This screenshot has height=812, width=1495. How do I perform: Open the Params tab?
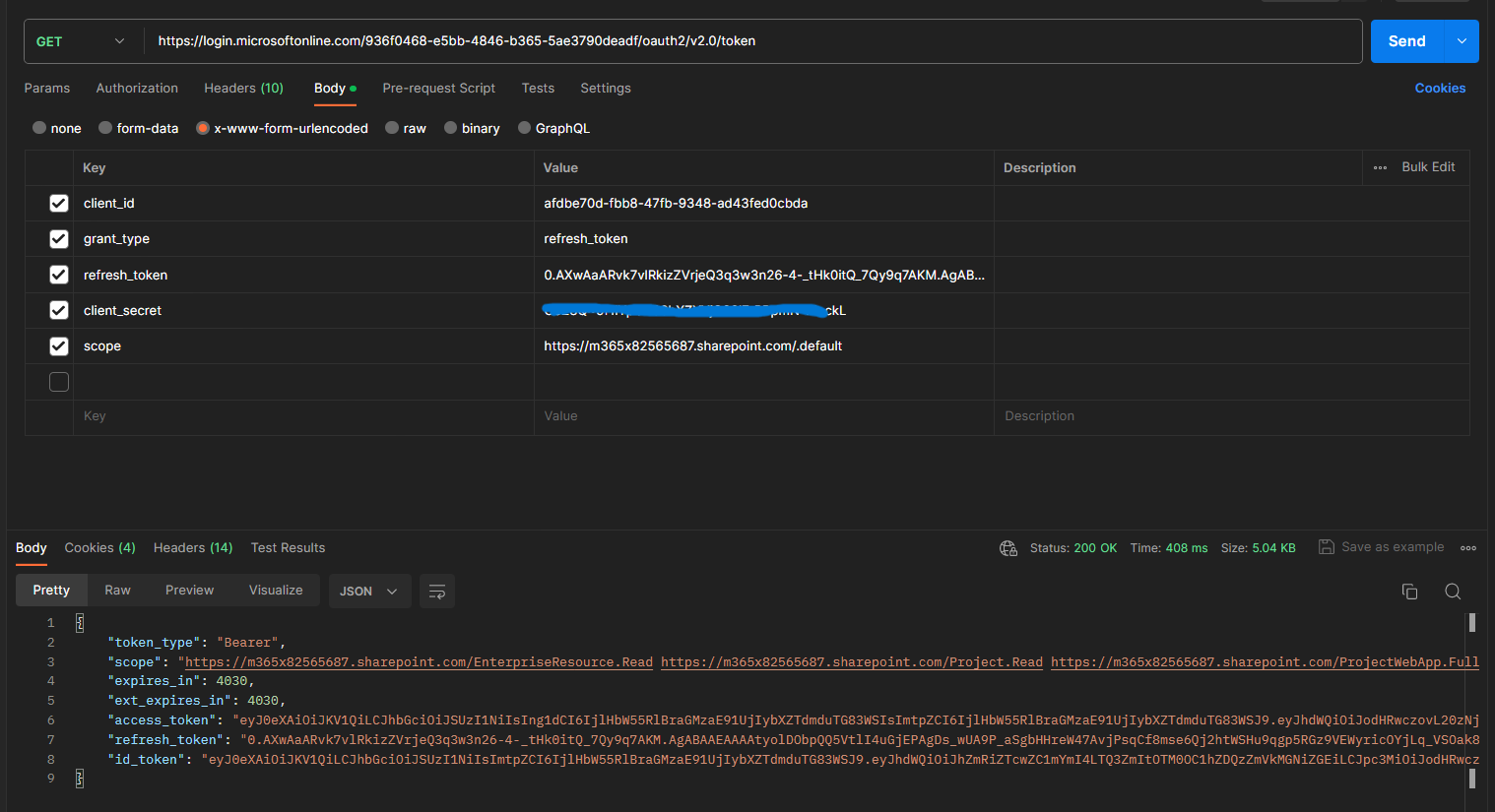(47, 88)
